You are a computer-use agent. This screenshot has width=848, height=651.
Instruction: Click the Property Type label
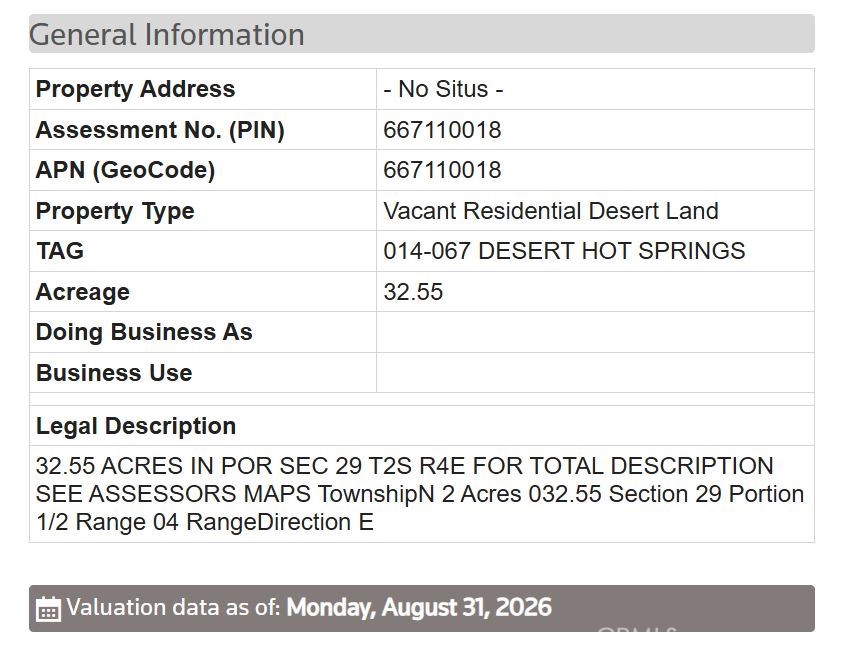(x=115, y=211)
